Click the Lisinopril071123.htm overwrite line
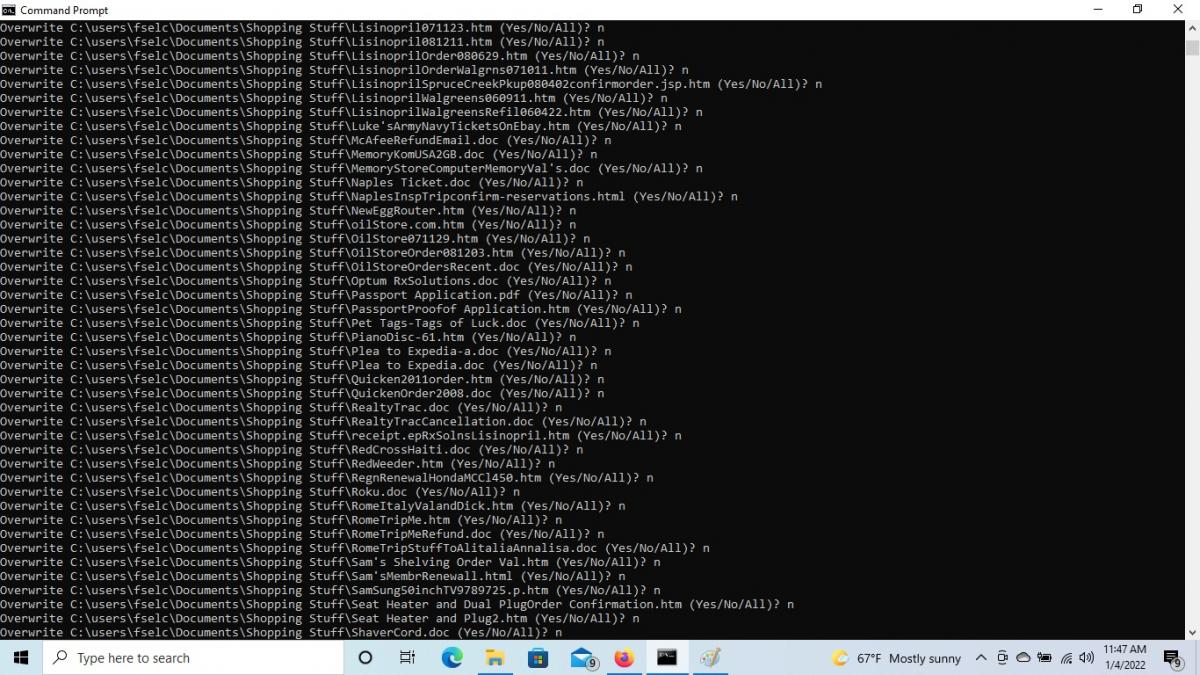The image size is (1200, 675). point(302,28)
